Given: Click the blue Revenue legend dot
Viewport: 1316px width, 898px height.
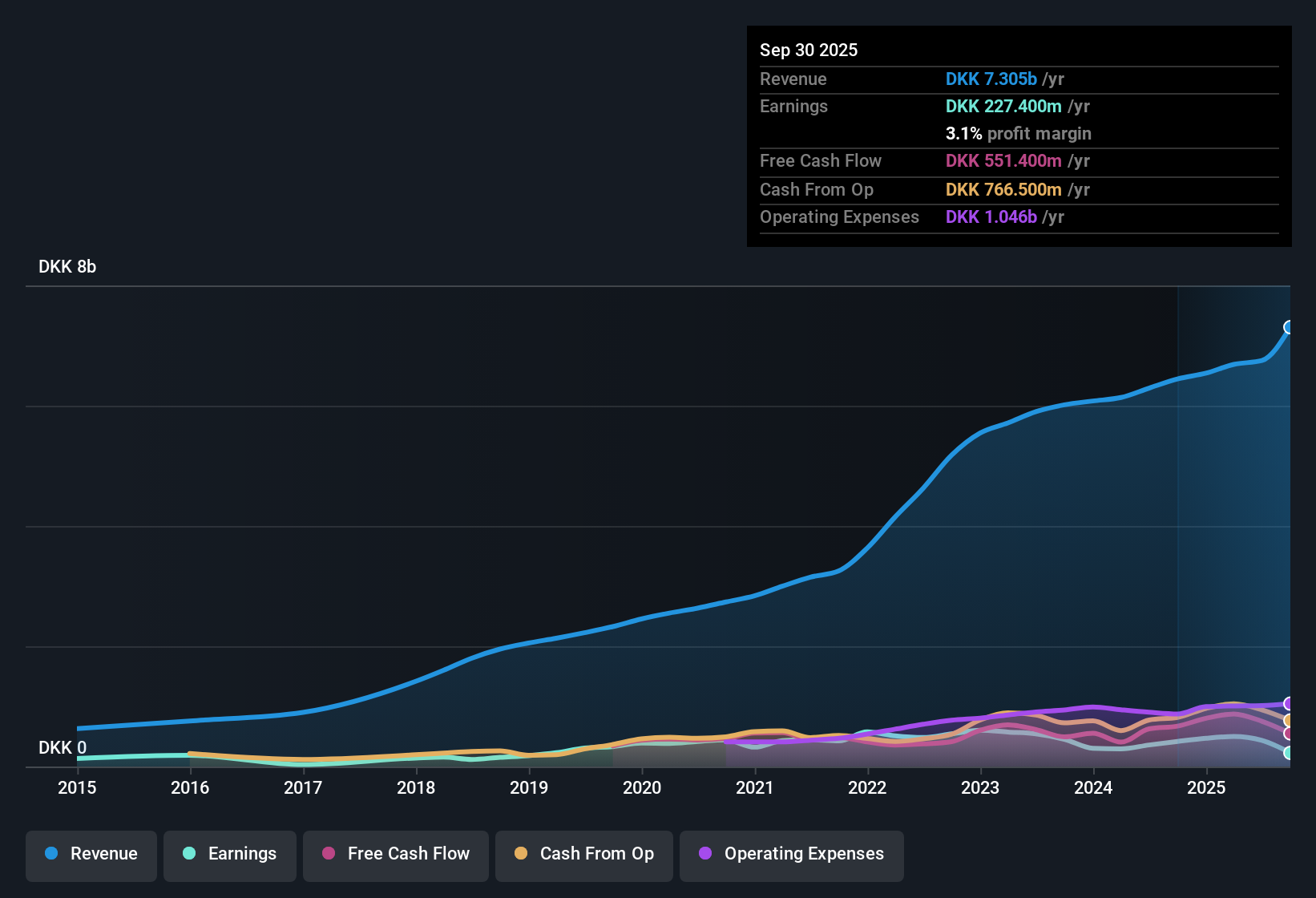Looking at the screenshot, I should (x=51, y=854).
